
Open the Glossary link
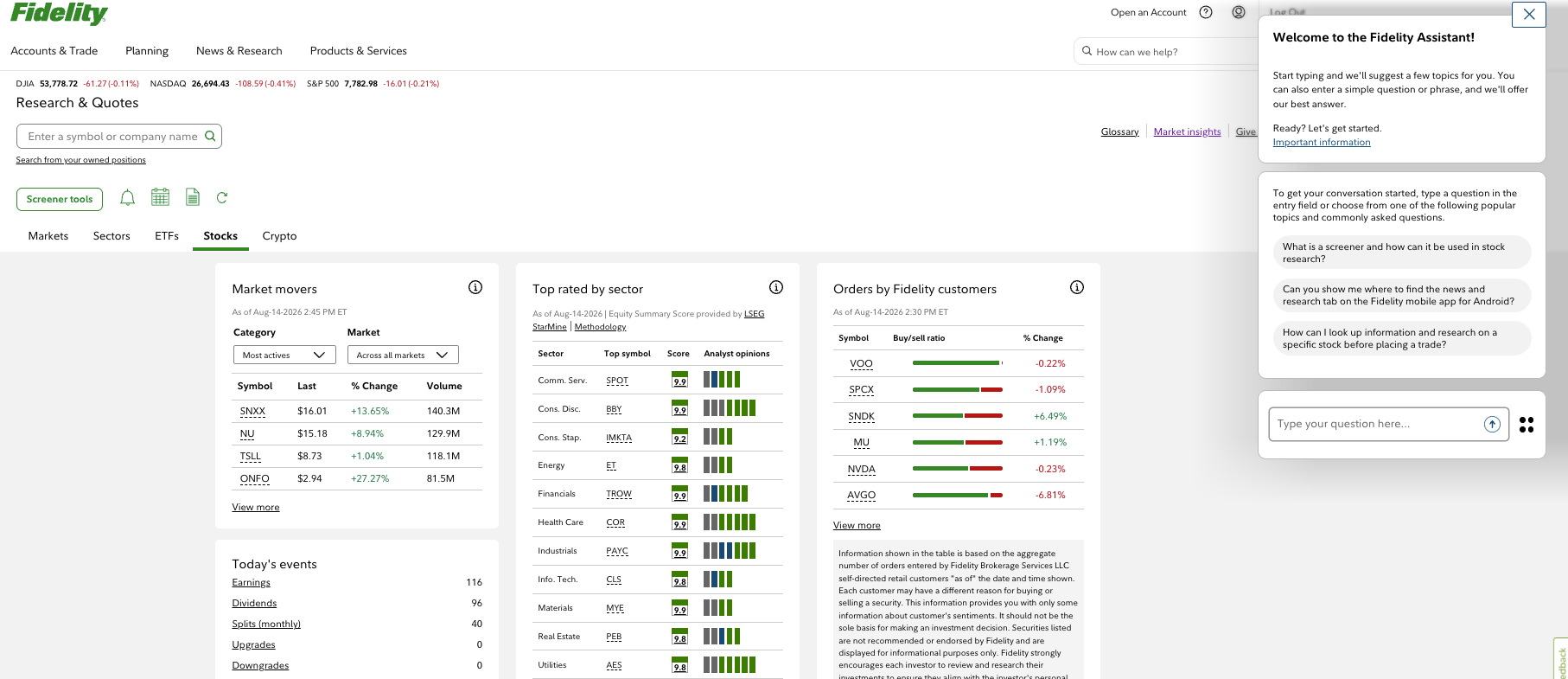click(x=1120, y=131)
